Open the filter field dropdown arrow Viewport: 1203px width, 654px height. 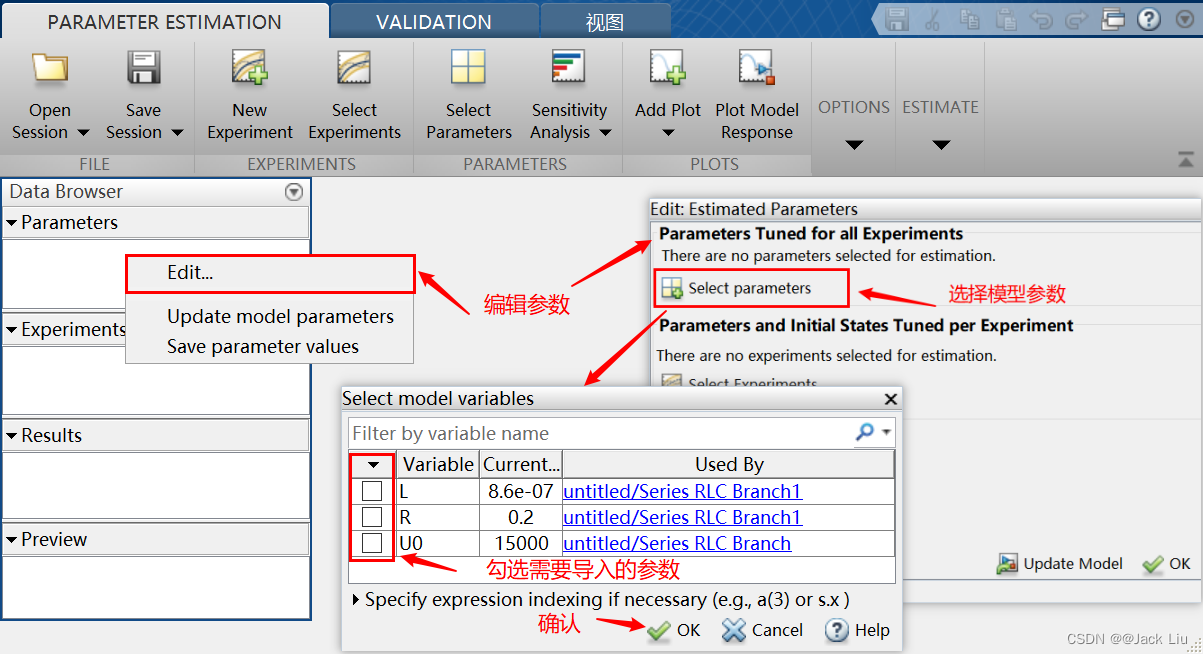886,433
